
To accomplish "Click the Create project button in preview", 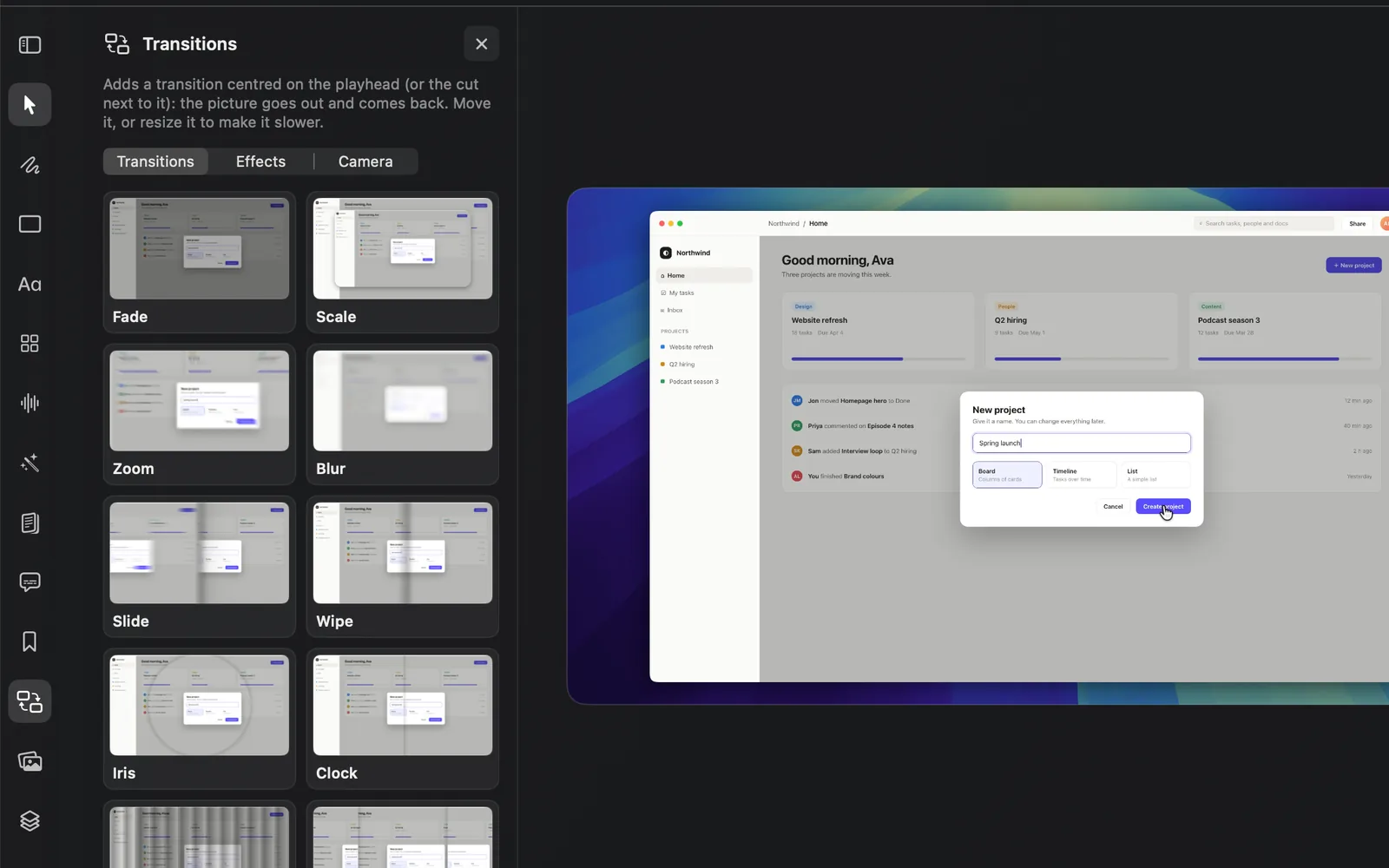I will click(1162, 506).
